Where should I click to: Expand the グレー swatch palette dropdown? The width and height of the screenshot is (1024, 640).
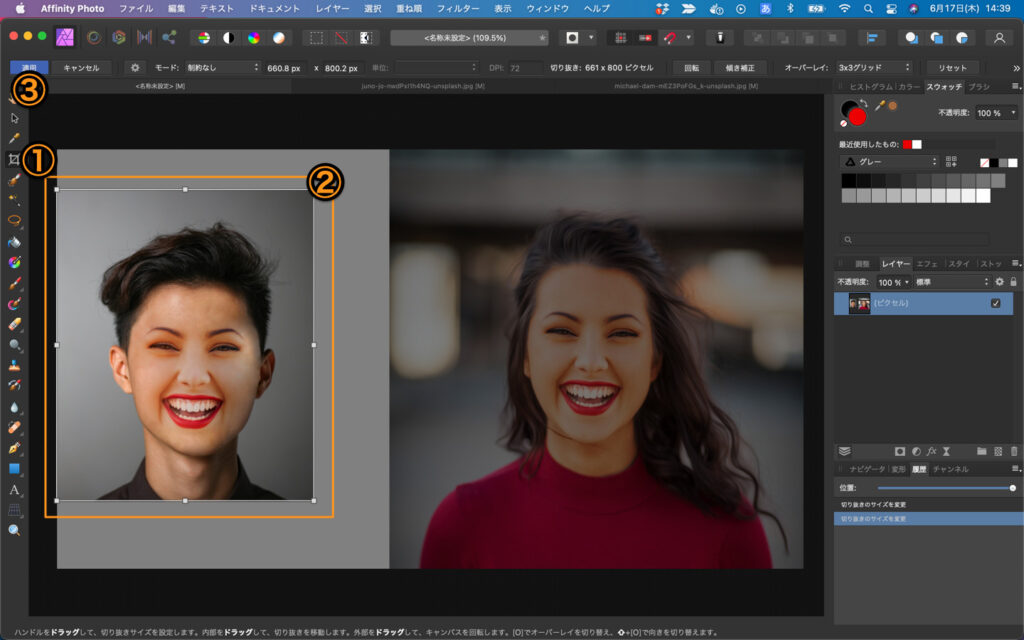click(890, 161)
